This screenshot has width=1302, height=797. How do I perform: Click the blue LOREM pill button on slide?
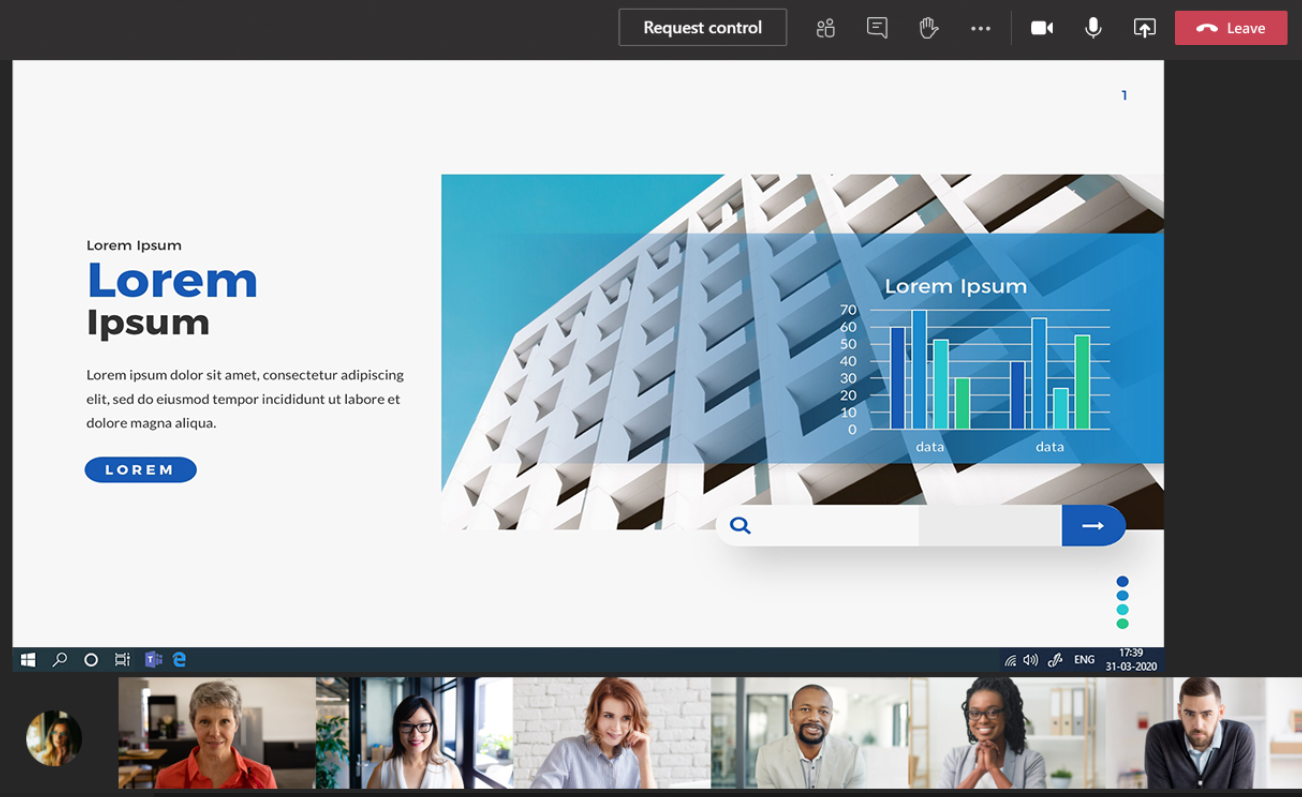pyautogui.click(x=140, y=470)
